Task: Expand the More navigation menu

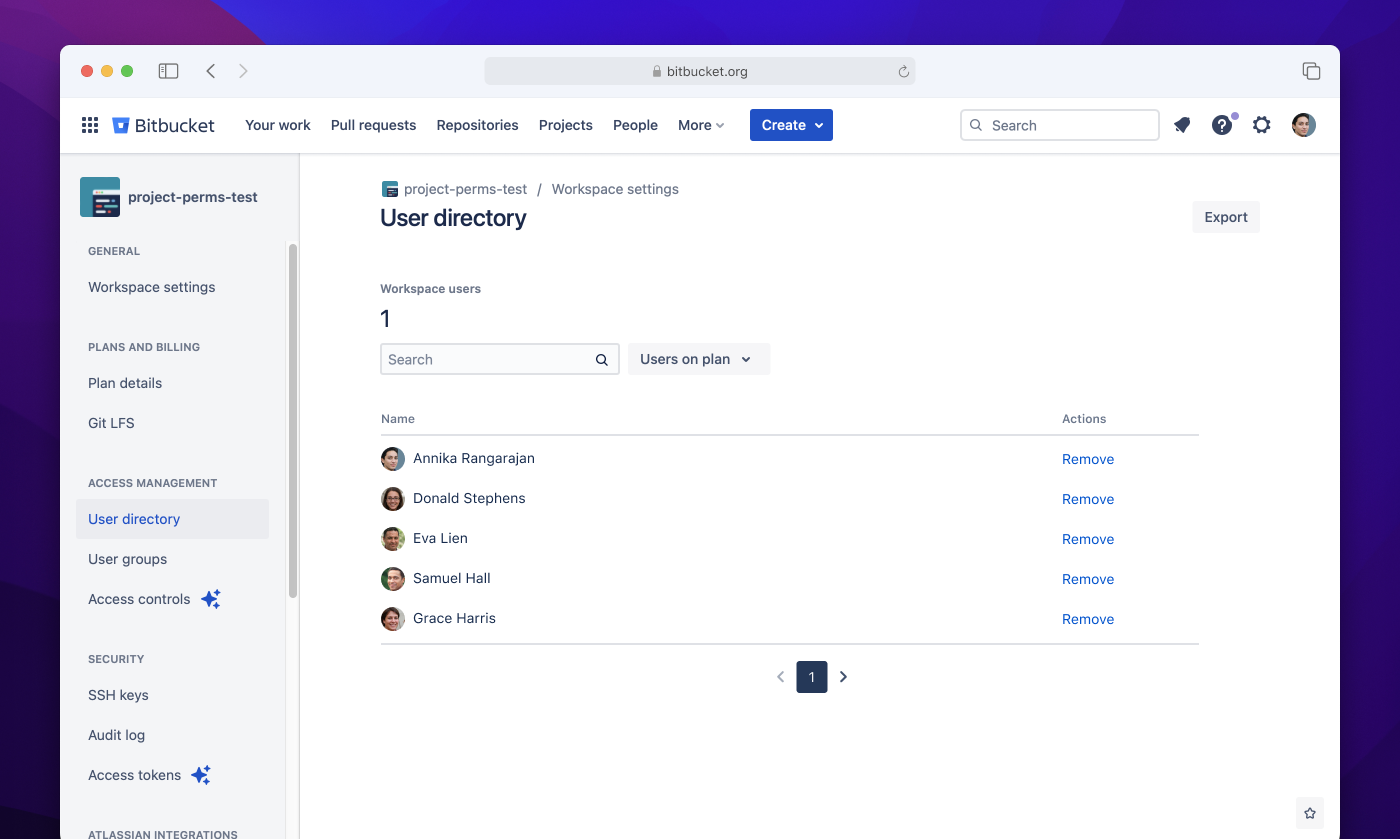Action: (700, 124)
